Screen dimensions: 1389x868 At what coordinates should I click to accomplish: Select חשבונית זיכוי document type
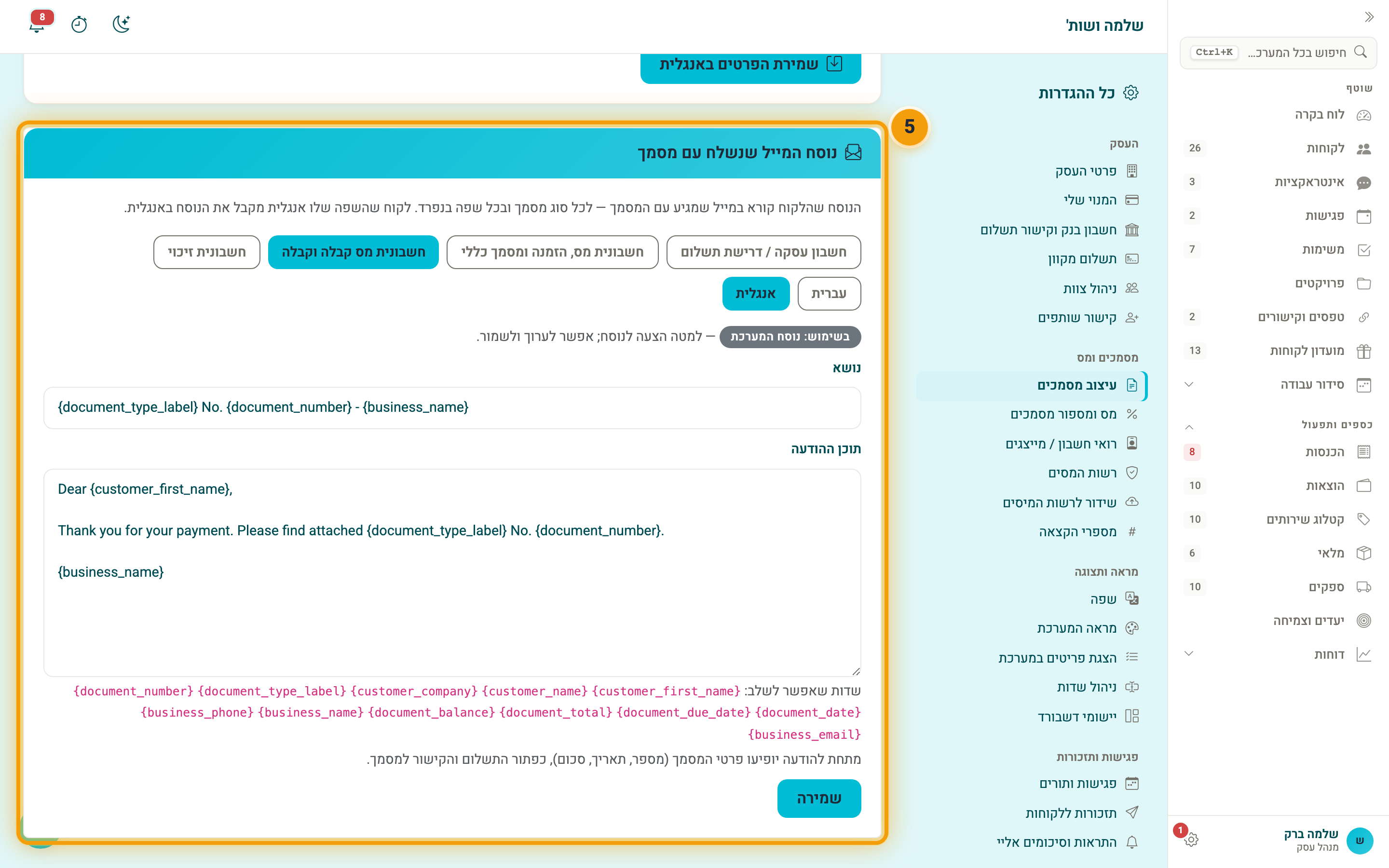coord(206,252)
